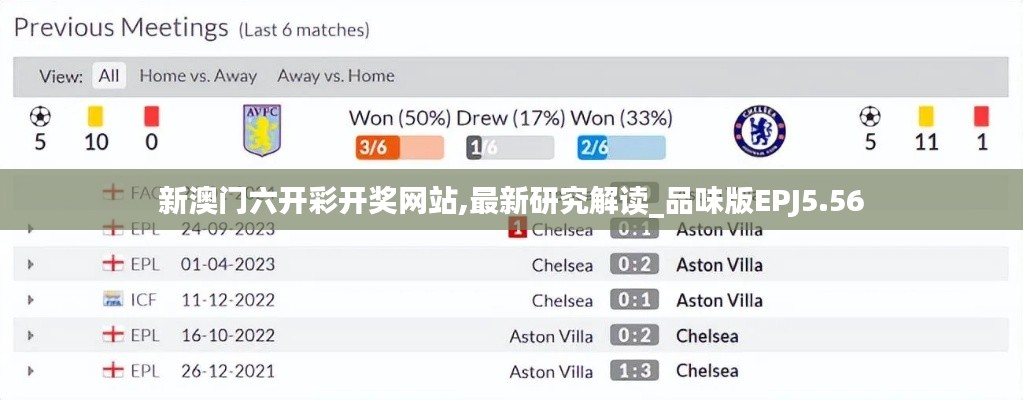The width and height of the screenshot is (1023, 400).
Task: Click Aston Villa's yellow card icon
Action: (x=96, y=116)
